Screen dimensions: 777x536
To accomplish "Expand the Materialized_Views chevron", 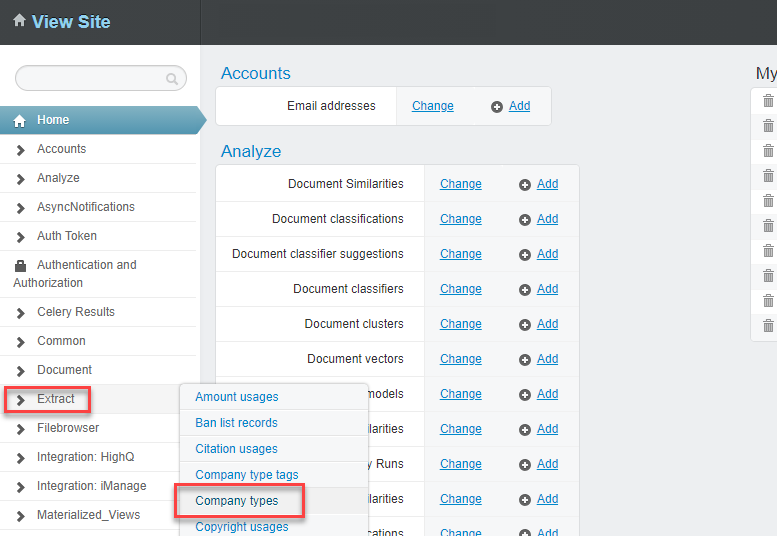I will pyautogui.click(x=20, y=516).
